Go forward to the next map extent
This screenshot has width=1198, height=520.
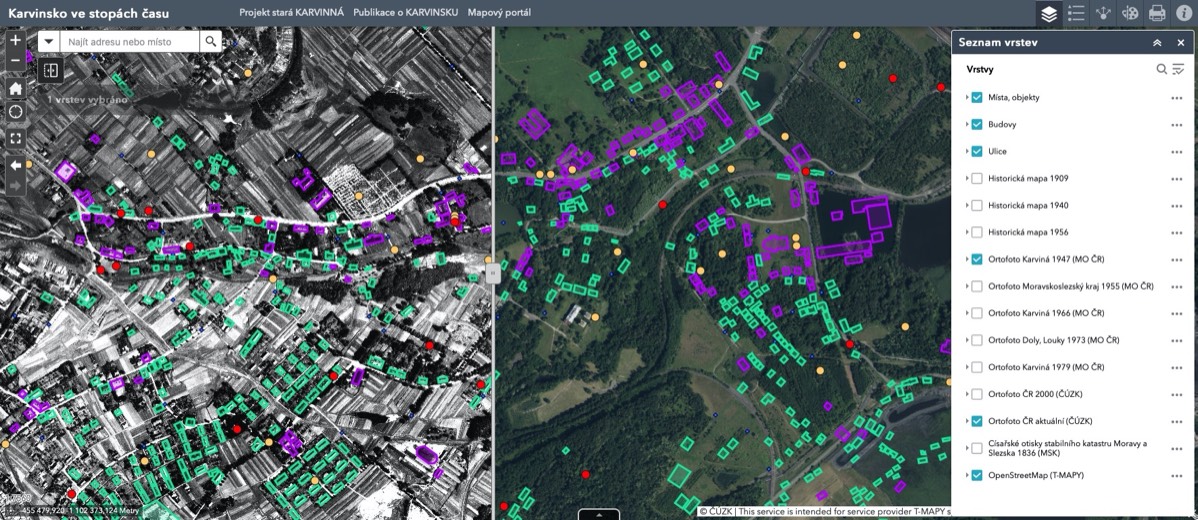point(15,186)
